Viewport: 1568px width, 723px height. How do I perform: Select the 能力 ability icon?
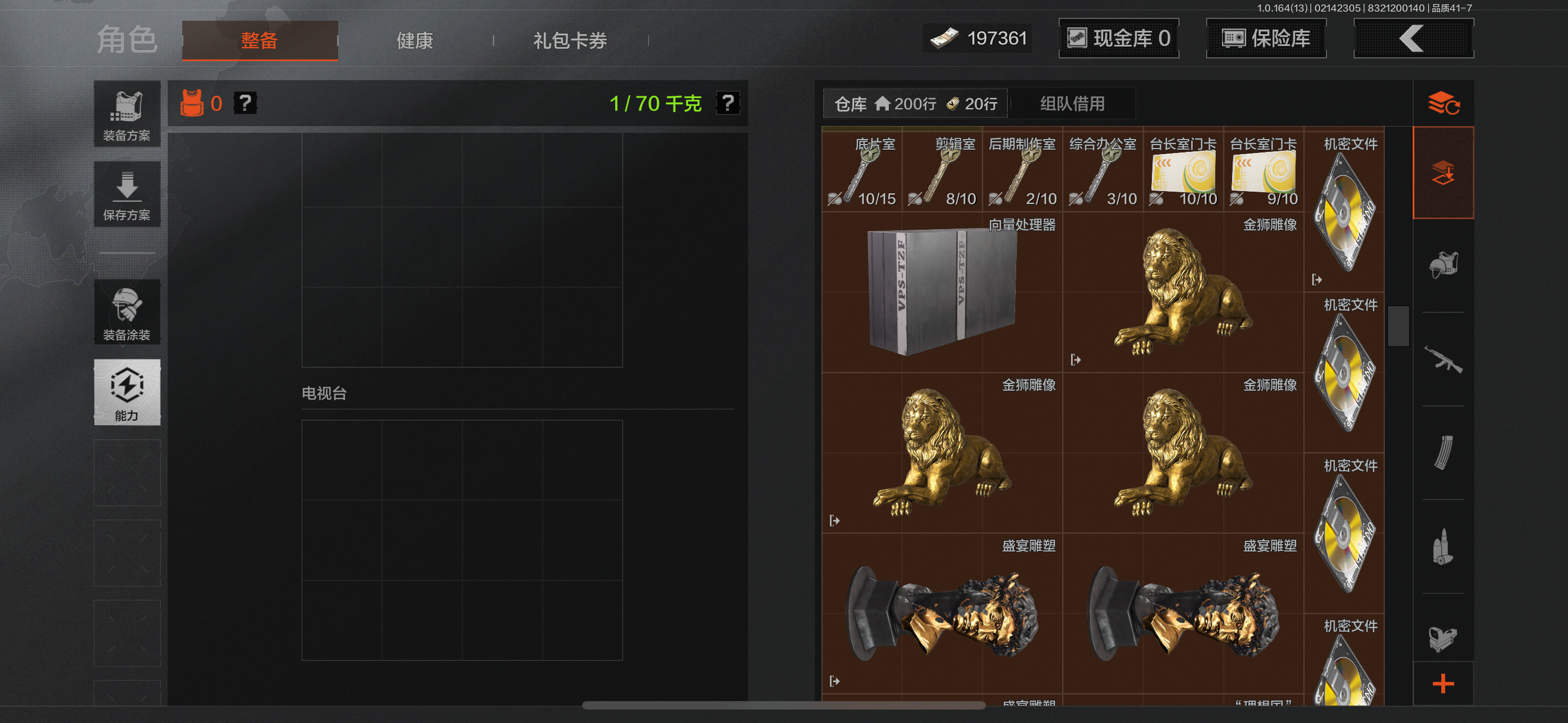(x=127, y=392)
